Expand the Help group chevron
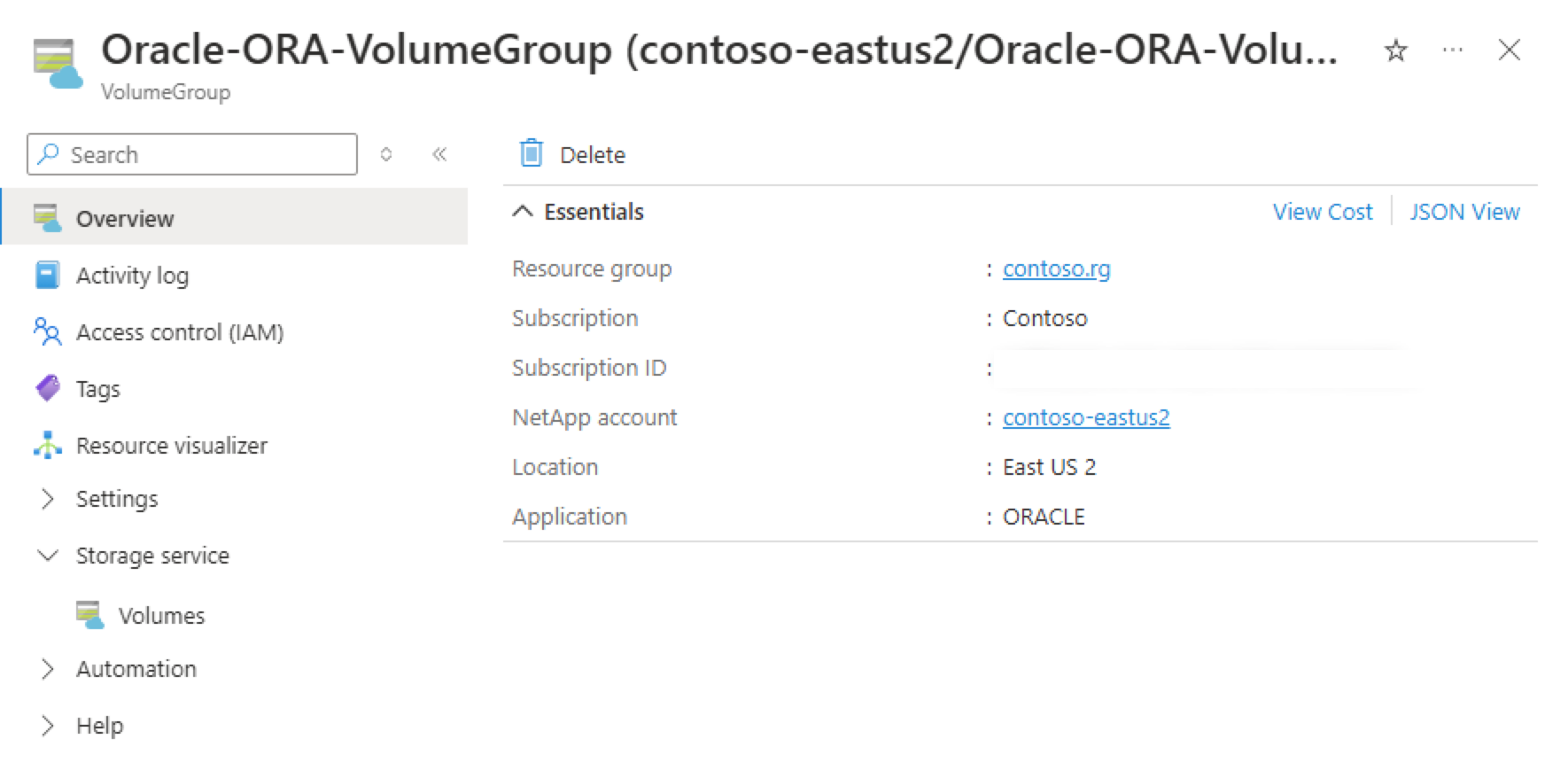 pyautogui.click(x=48, y=726)
